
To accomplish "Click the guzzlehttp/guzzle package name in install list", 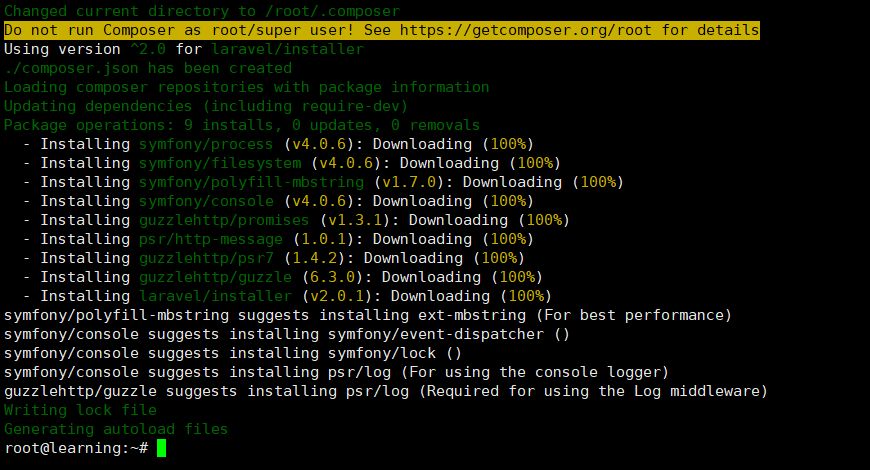I will coord(215,277).
